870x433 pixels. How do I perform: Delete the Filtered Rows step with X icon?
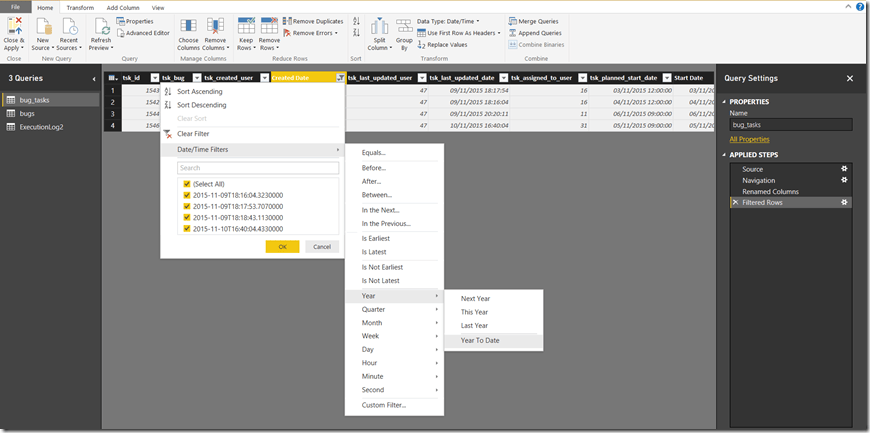point(736,203)
